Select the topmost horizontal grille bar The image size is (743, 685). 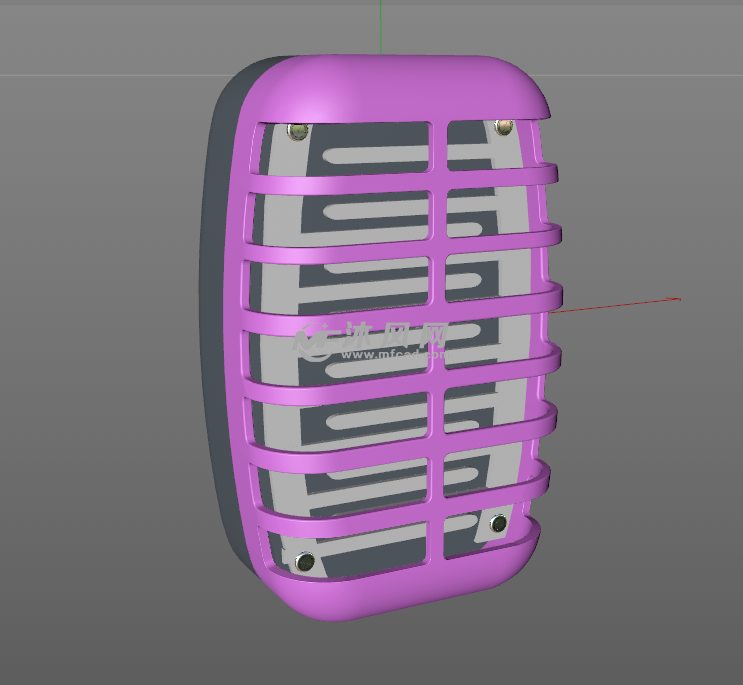pyautogui.click(x=400, y=183)
